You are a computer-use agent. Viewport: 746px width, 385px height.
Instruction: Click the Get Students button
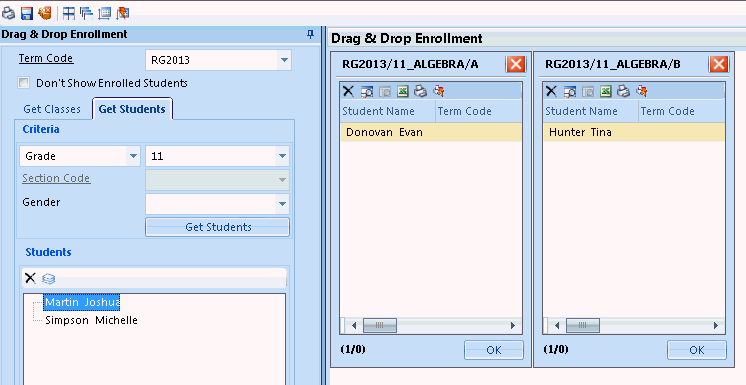[x=217, y=227]
